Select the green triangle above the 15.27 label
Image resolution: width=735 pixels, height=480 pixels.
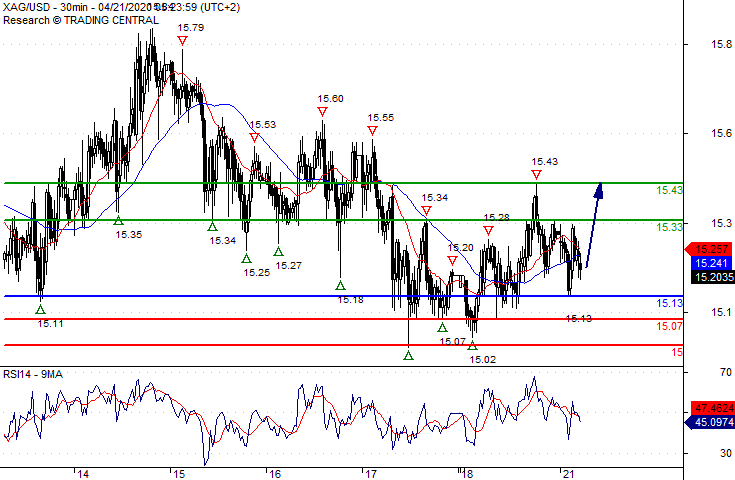278,252
